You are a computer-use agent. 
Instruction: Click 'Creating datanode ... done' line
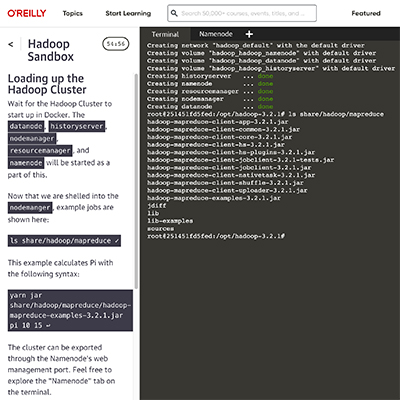pyautogui.click(x=210, y=107)
